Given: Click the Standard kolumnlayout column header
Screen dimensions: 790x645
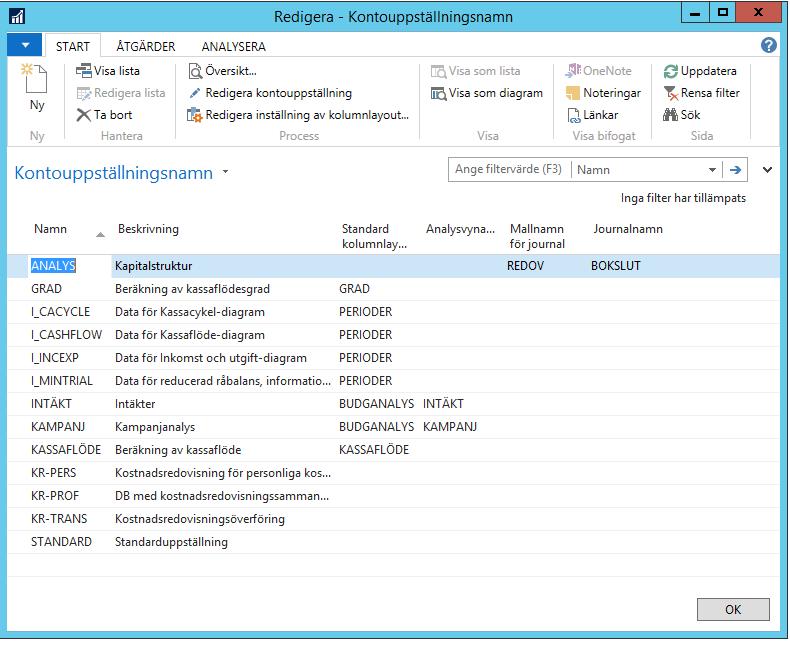Looking at the screenshot, I should [374, 236].
